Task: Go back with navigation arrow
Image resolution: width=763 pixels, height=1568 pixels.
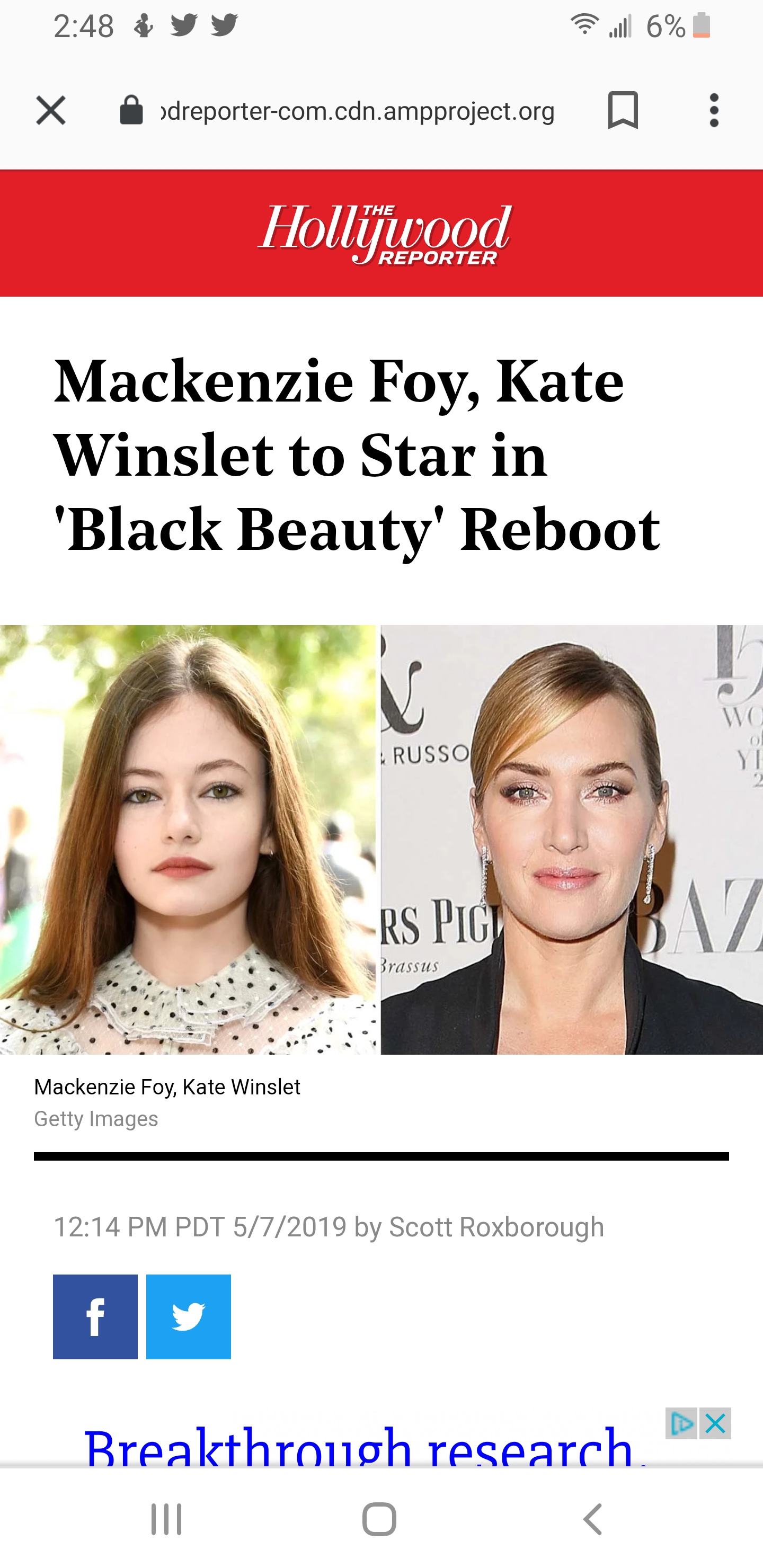Action: pyautogui.click(x=592, y=1519)
